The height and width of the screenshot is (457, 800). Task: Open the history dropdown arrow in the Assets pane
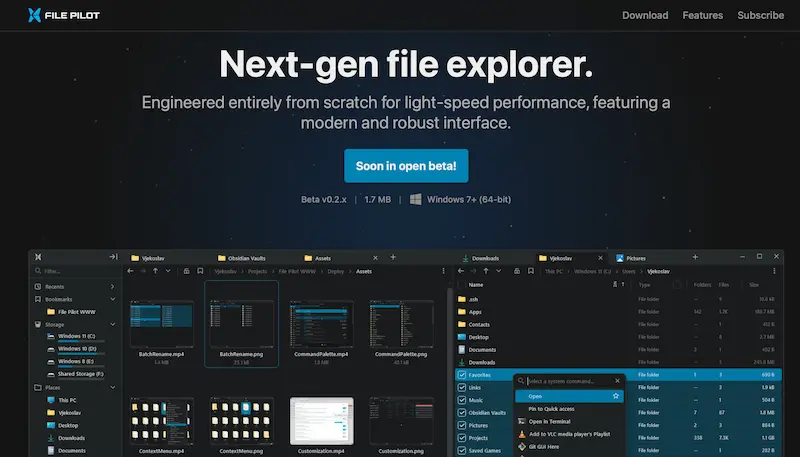(168, 271)
